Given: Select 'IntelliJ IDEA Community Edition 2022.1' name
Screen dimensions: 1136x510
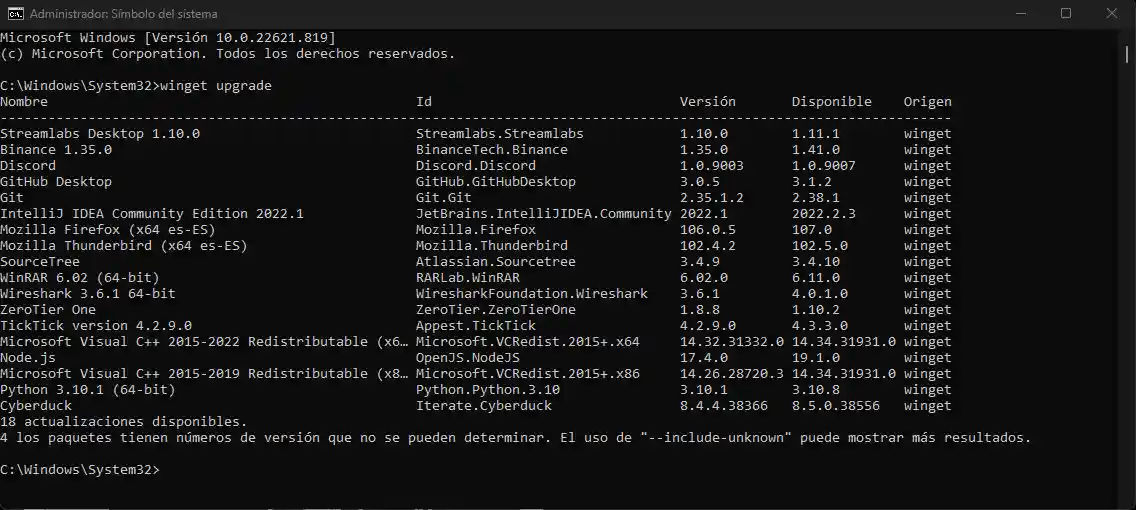Looking at the screenshot, I should point(152,214).
